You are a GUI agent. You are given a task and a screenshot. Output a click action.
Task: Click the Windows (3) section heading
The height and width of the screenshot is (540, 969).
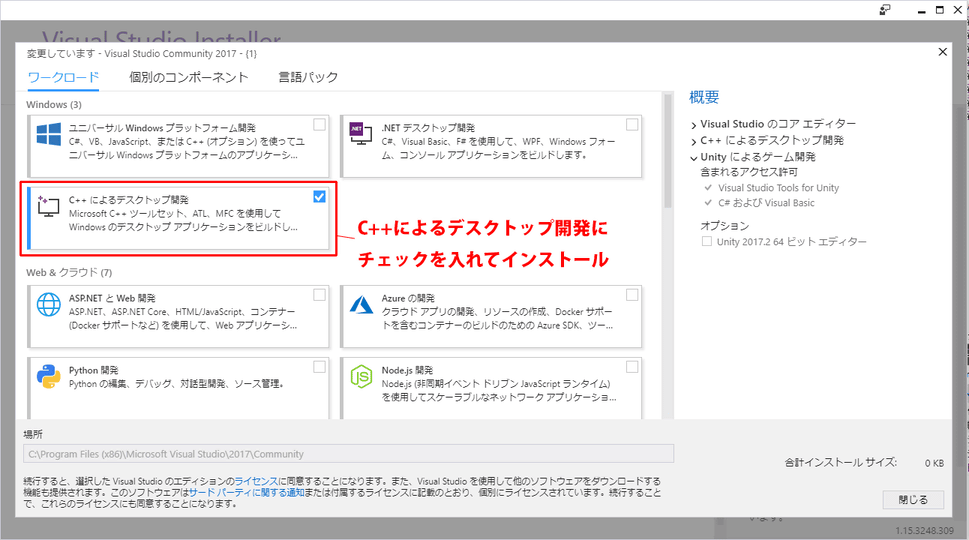54,104
